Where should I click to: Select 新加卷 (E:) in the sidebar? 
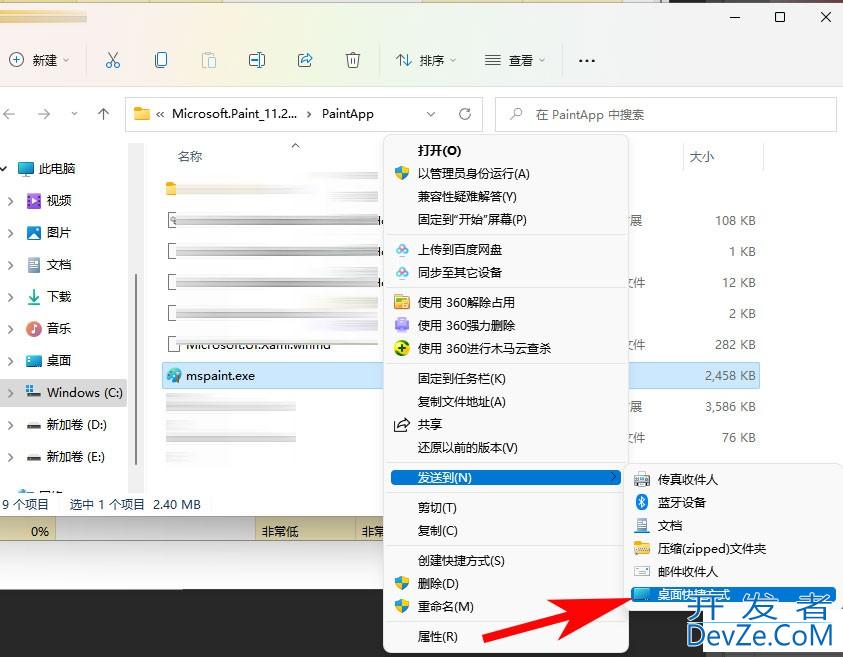(x=75, y=457)
